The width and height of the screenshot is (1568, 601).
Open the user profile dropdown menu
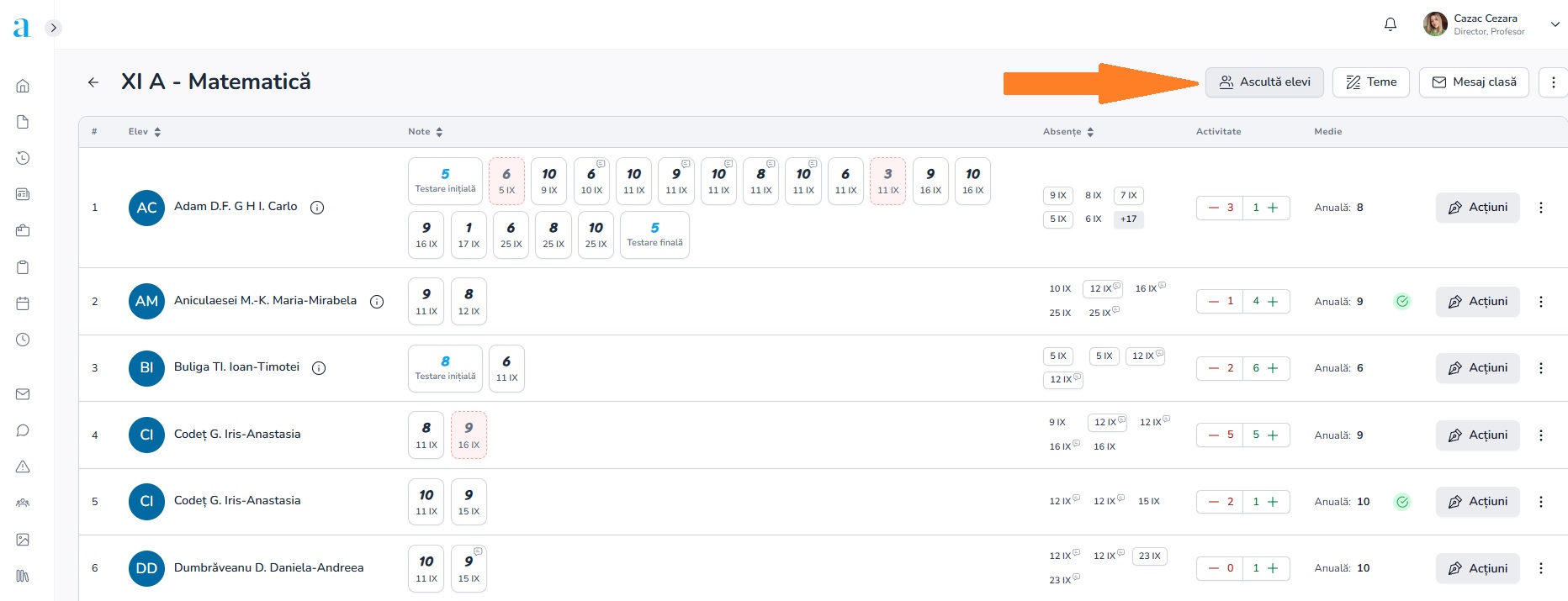(1555, 24)
